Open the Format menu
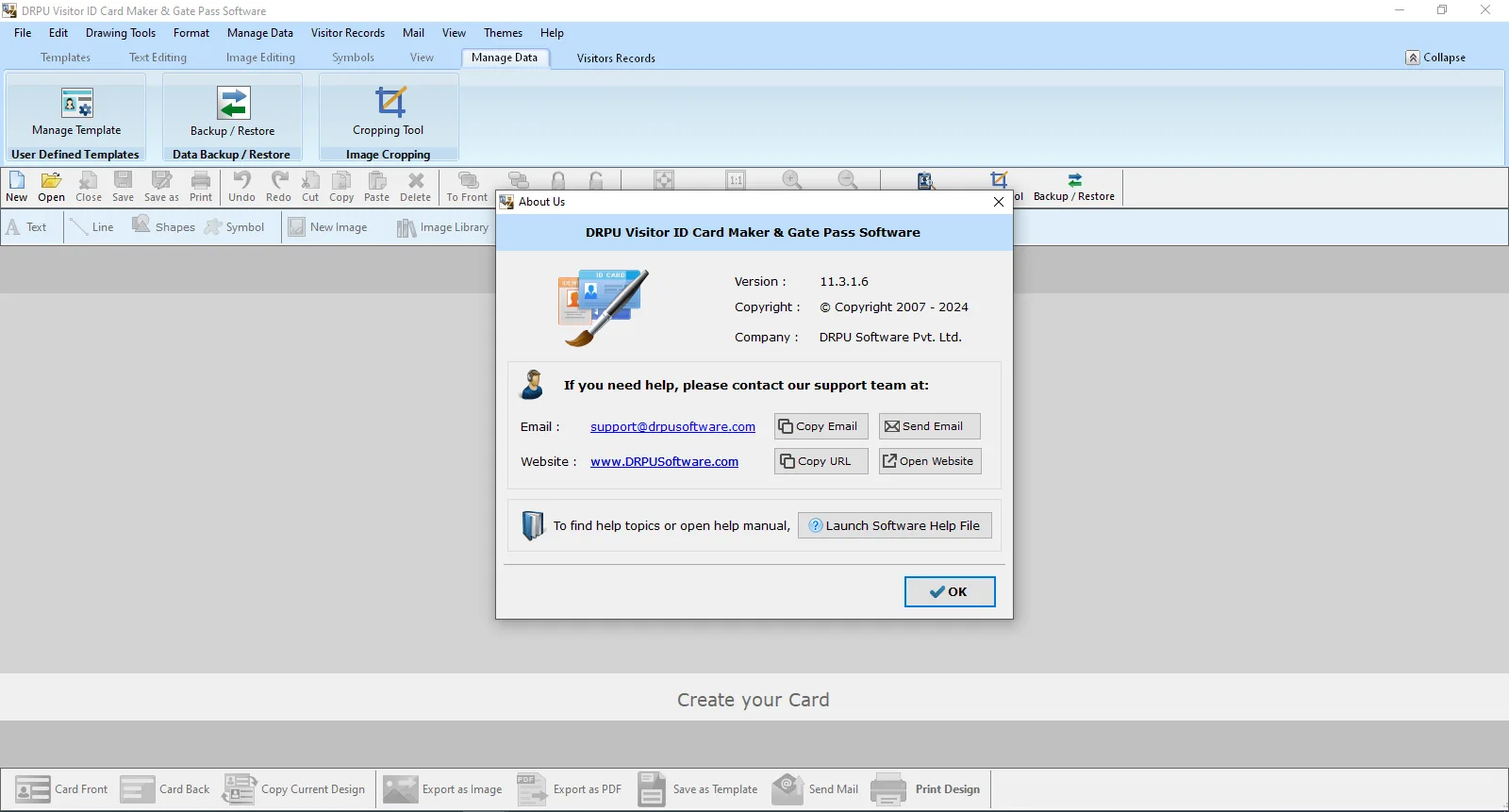This screenshot has height=812, width=1509. [191, 33]
